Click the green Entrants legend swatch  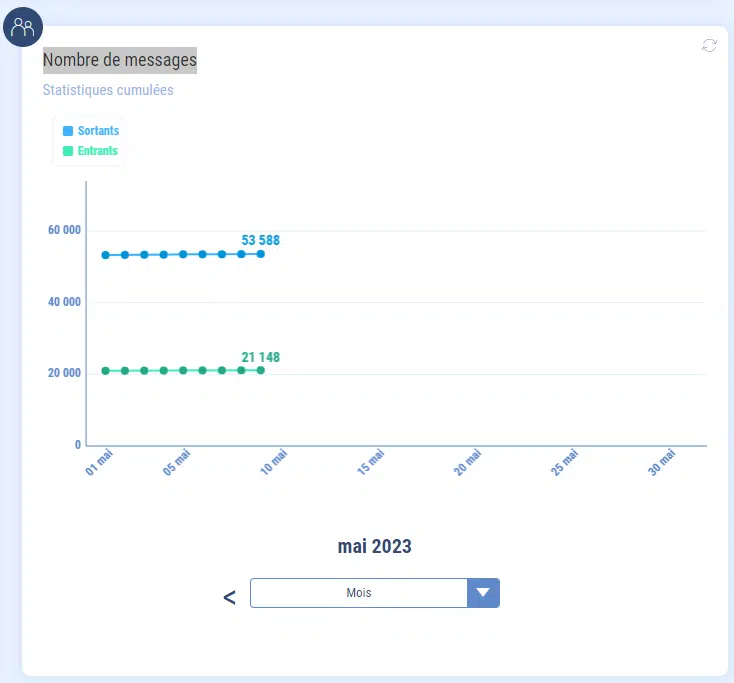click(68, 151)
